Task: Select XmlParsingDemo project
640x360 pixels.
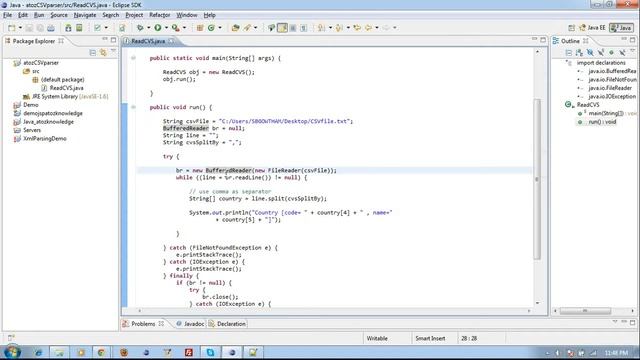Action: 44,138
